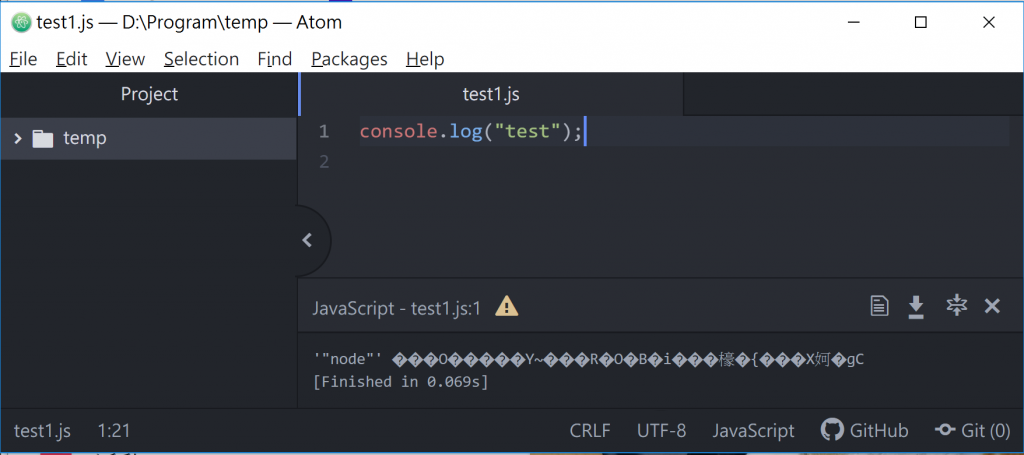This screenshot has height=455, width=1024.
Task: Select the test1.js editor tab
Action: pyautogui.click(x=491, y=95)
